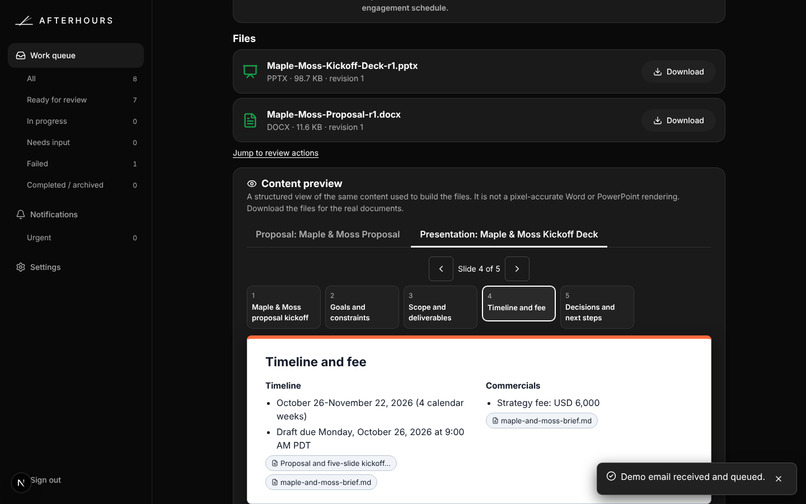
Task: Click the Content preview eye icon
Action: pos(252,184)
